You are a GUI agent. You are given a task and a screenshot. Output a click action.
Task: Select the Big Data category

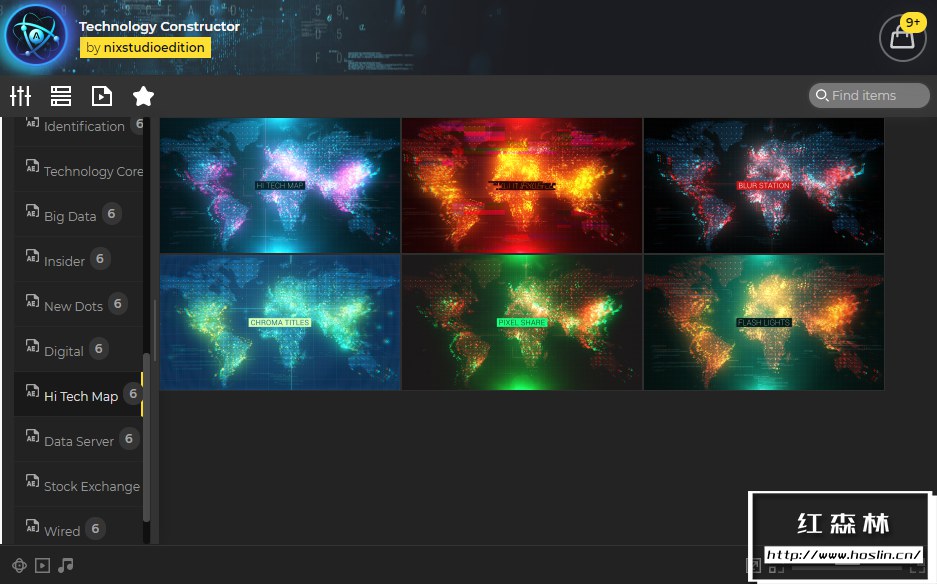[79, 215]
